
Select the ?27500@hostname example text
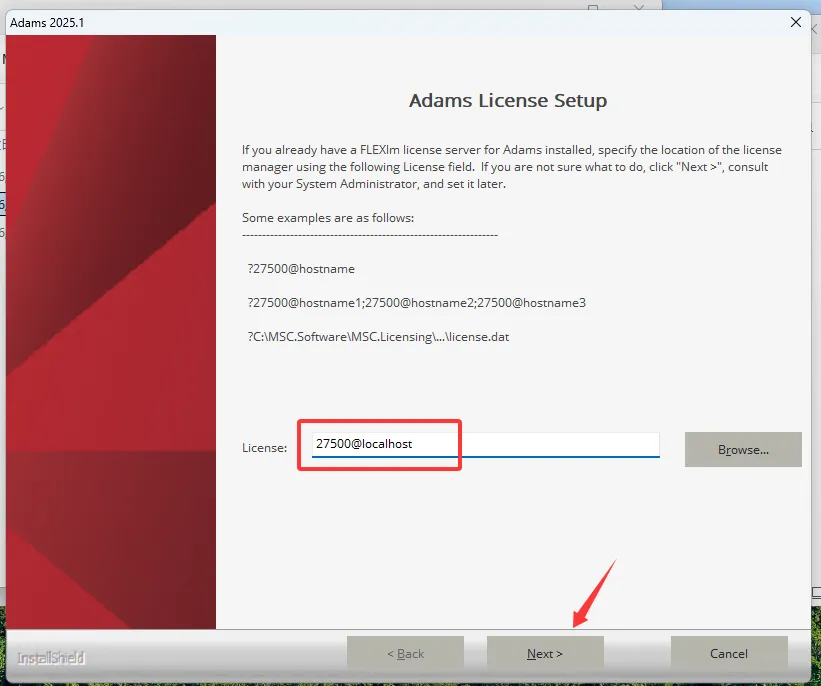[x=301, y=269]
